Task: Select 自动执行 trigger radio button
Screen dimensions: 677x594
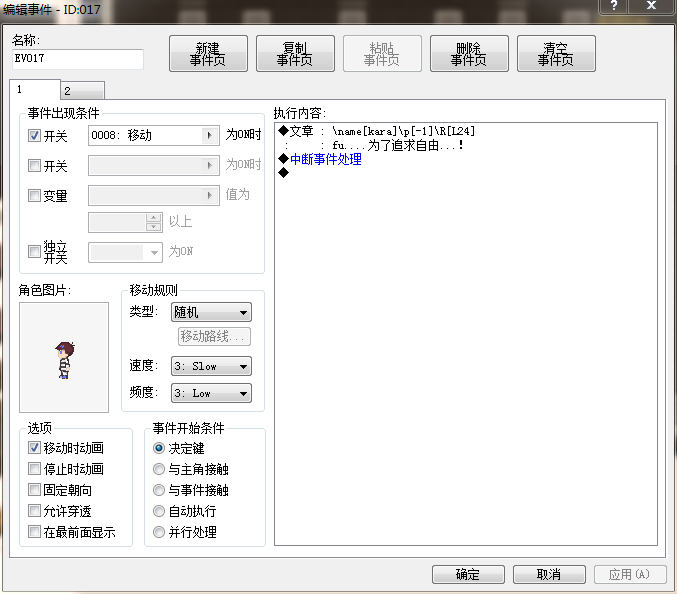Action: pyautogui.click(x=159, y=511)
